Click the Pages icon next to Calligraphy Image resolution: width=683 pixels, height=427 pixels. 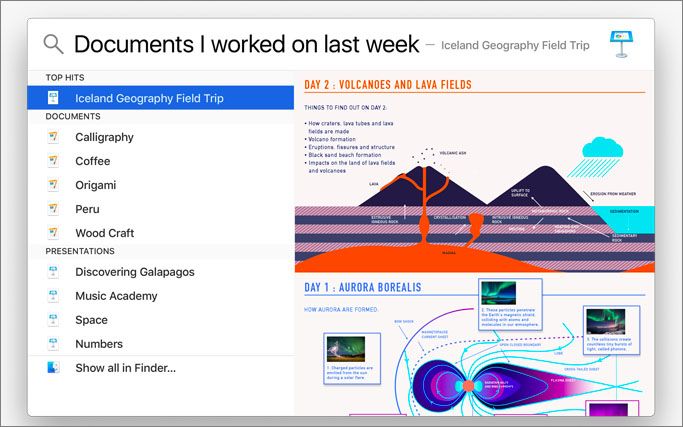[53, 137]
